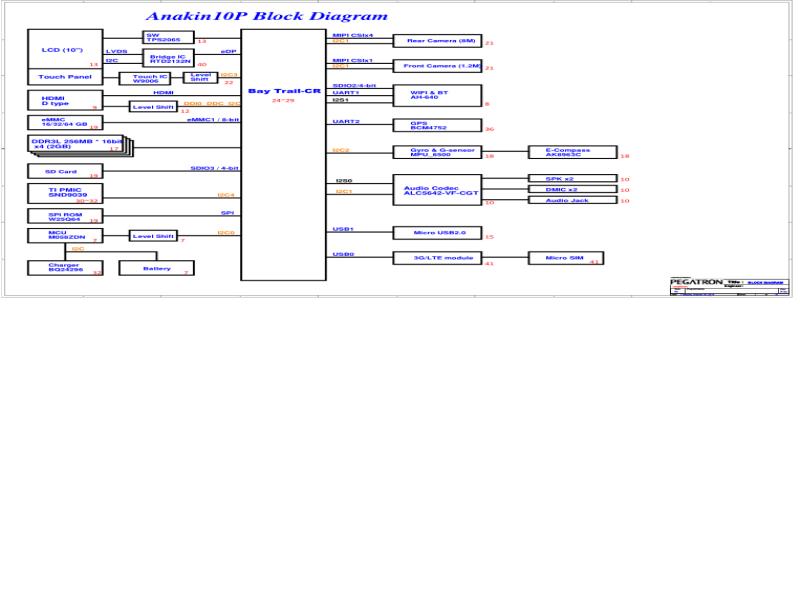The height and width of the screenshot is (600, 800).
Task: Select the "SD Card" block
Action: [x=65, y=171]
